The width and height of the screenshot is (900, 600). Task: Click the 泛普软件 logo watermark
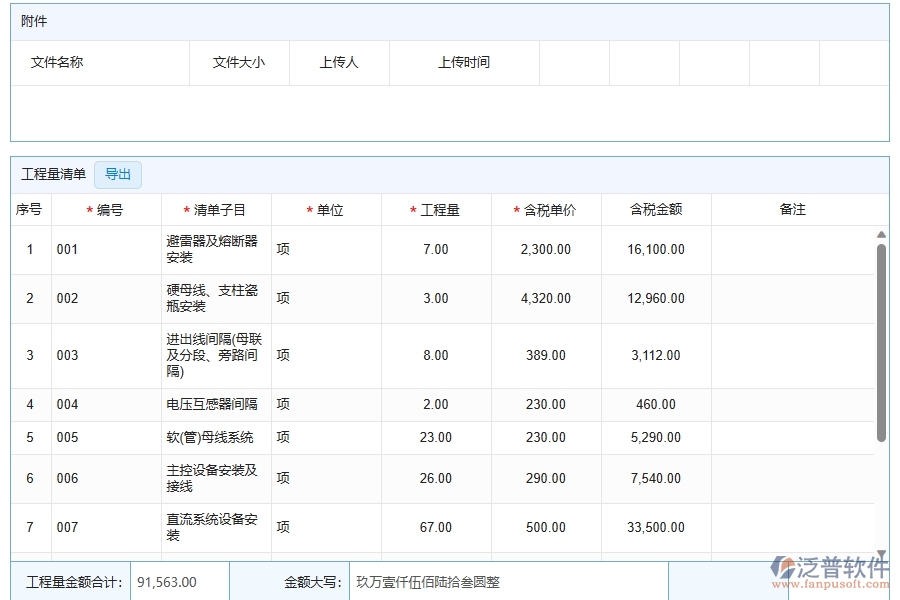(x=829, y=570)
